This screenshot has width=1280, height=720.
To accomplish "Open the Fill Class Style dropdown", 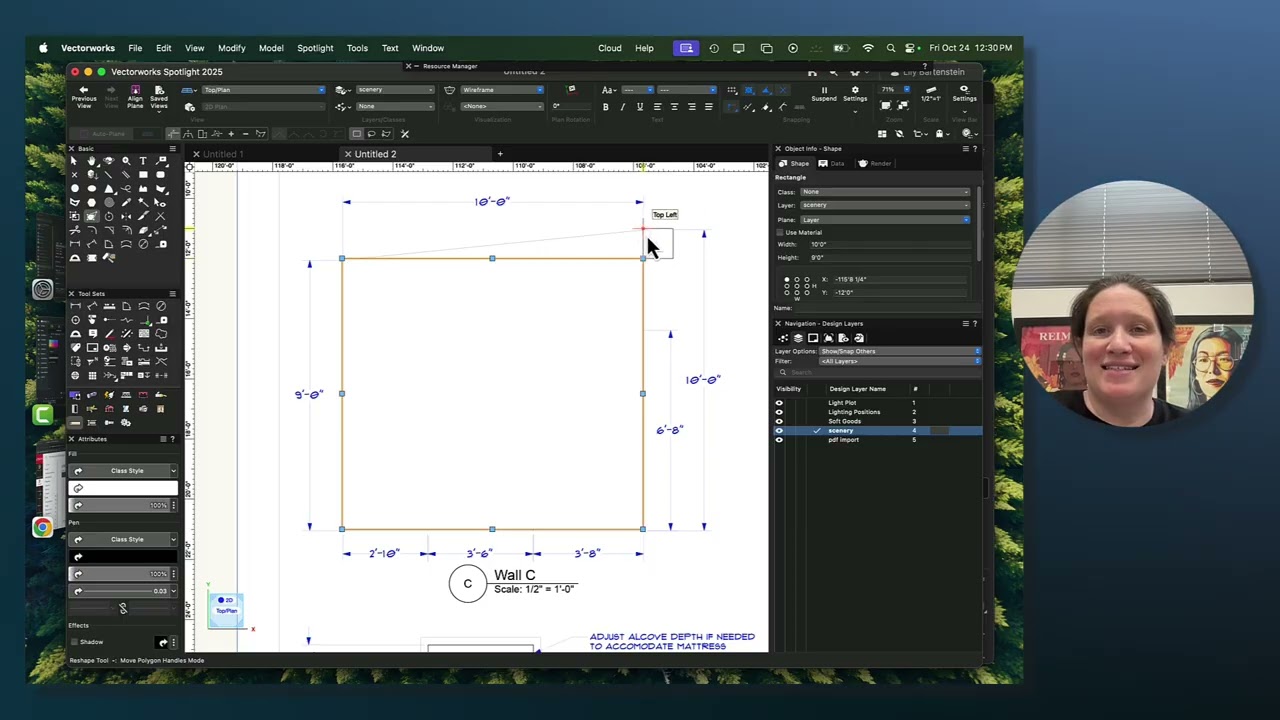I will point(123,471).
